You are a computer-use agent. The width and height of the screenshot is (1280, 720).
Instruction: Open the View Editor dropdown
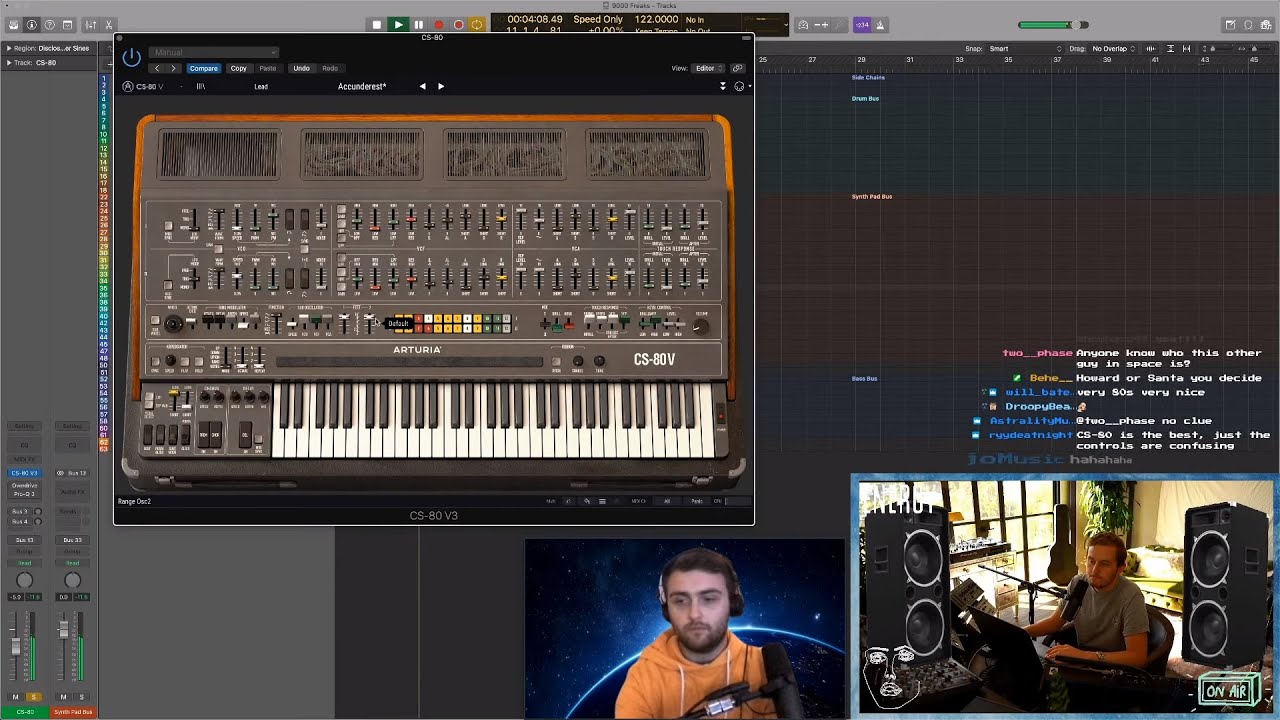pos(709,68)
